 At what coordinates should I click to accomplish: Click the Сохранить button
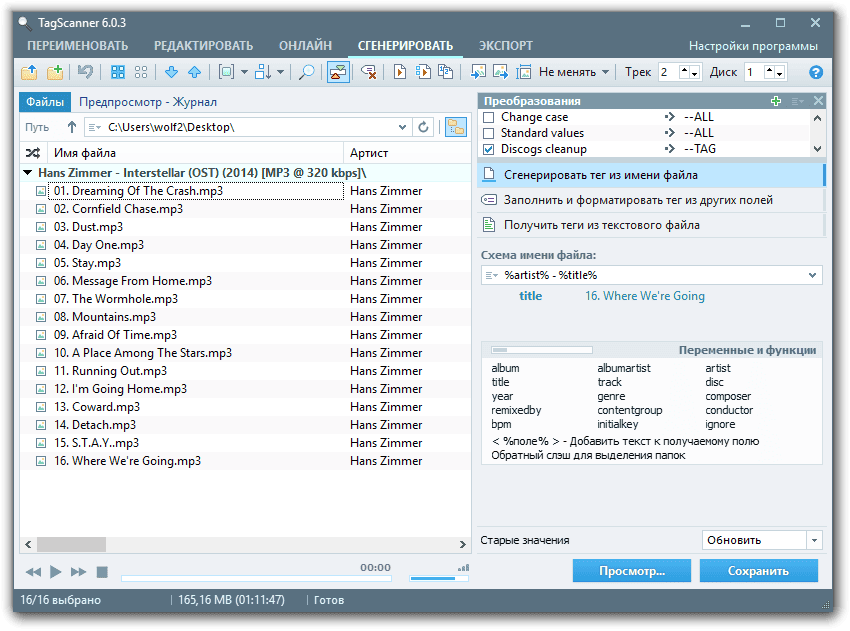758,571
